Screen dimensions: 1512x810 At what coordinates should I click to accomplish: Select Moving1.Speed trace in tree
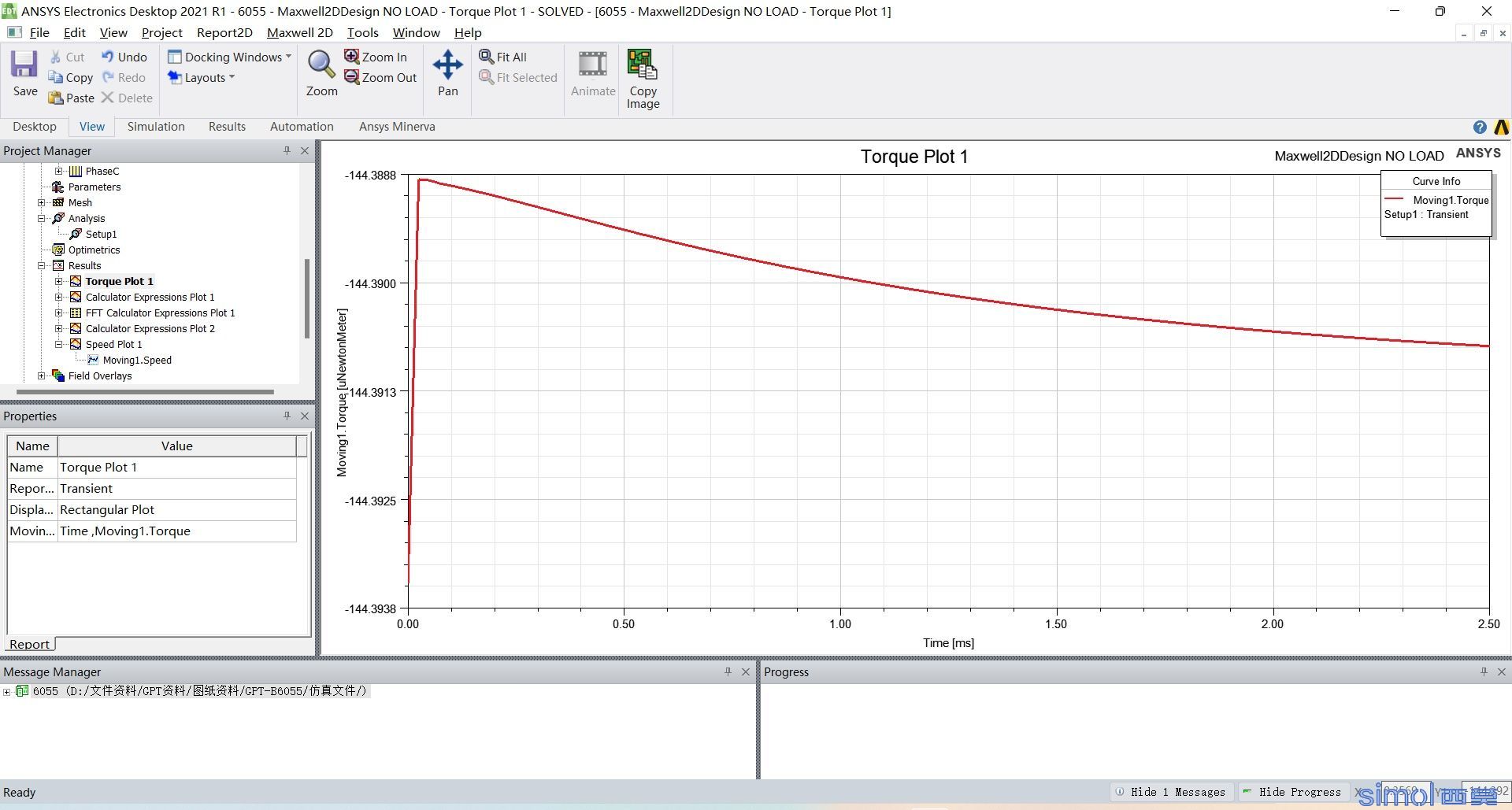(137, 360)
